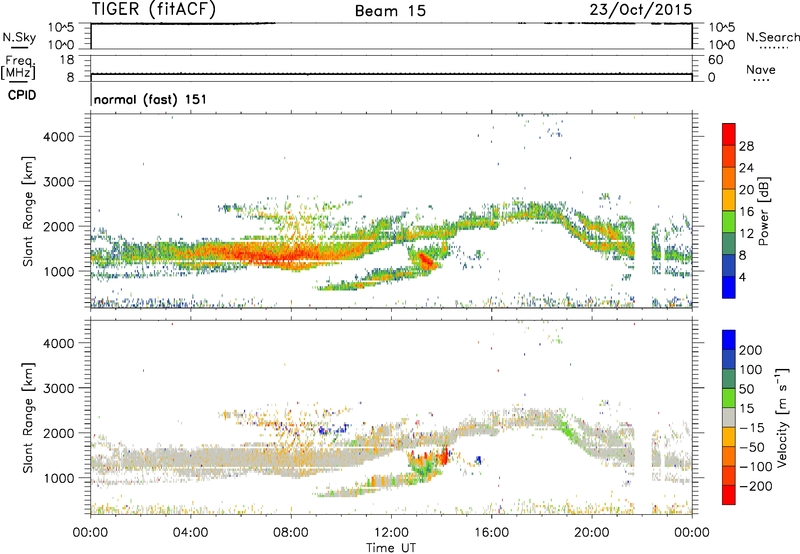This screenshot has width=800, height=554.
Task: Click the 04:00 time axis label
Action: click(190, 533)
